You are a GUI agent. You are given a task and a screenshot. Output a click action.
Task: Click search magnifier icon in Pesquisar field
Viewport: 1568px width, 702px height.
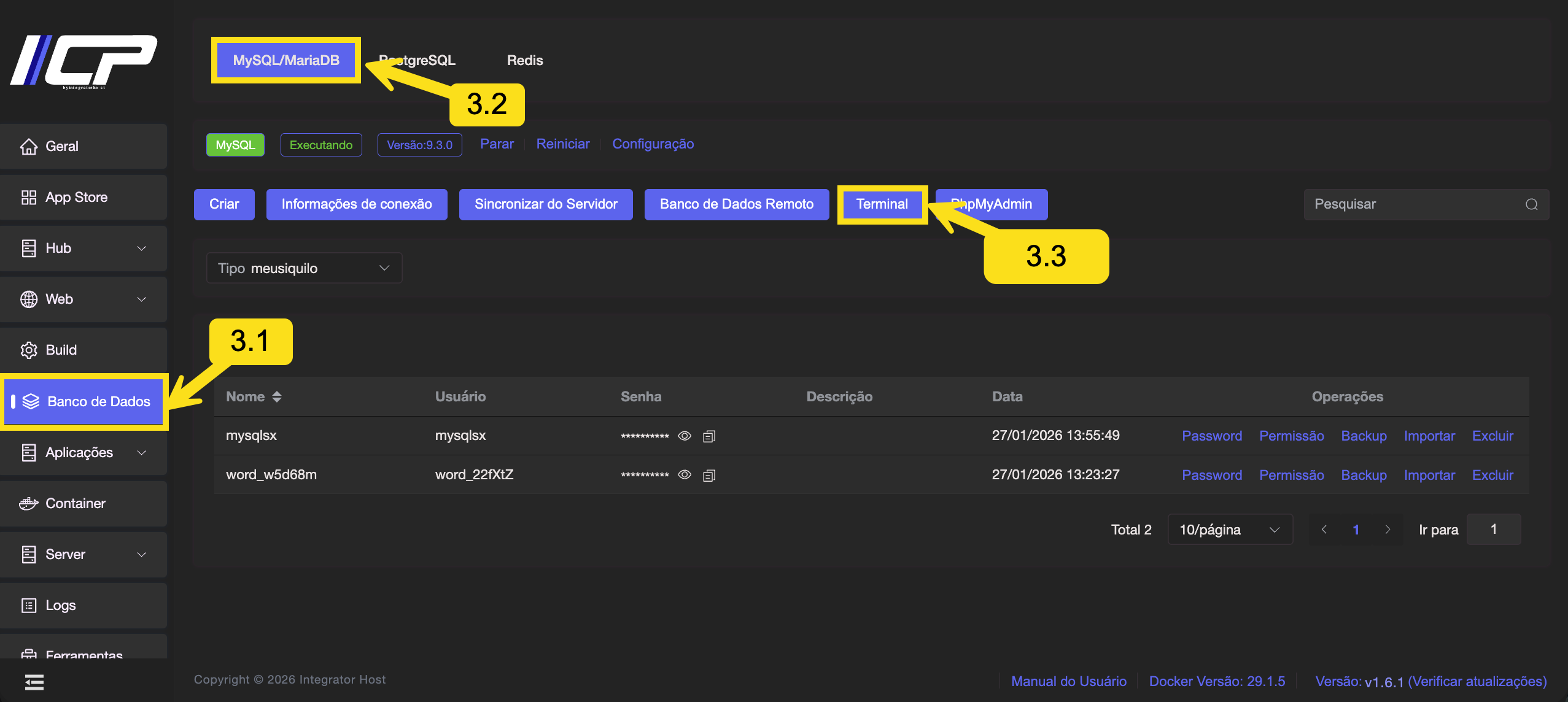click(x=1532, y=204)
